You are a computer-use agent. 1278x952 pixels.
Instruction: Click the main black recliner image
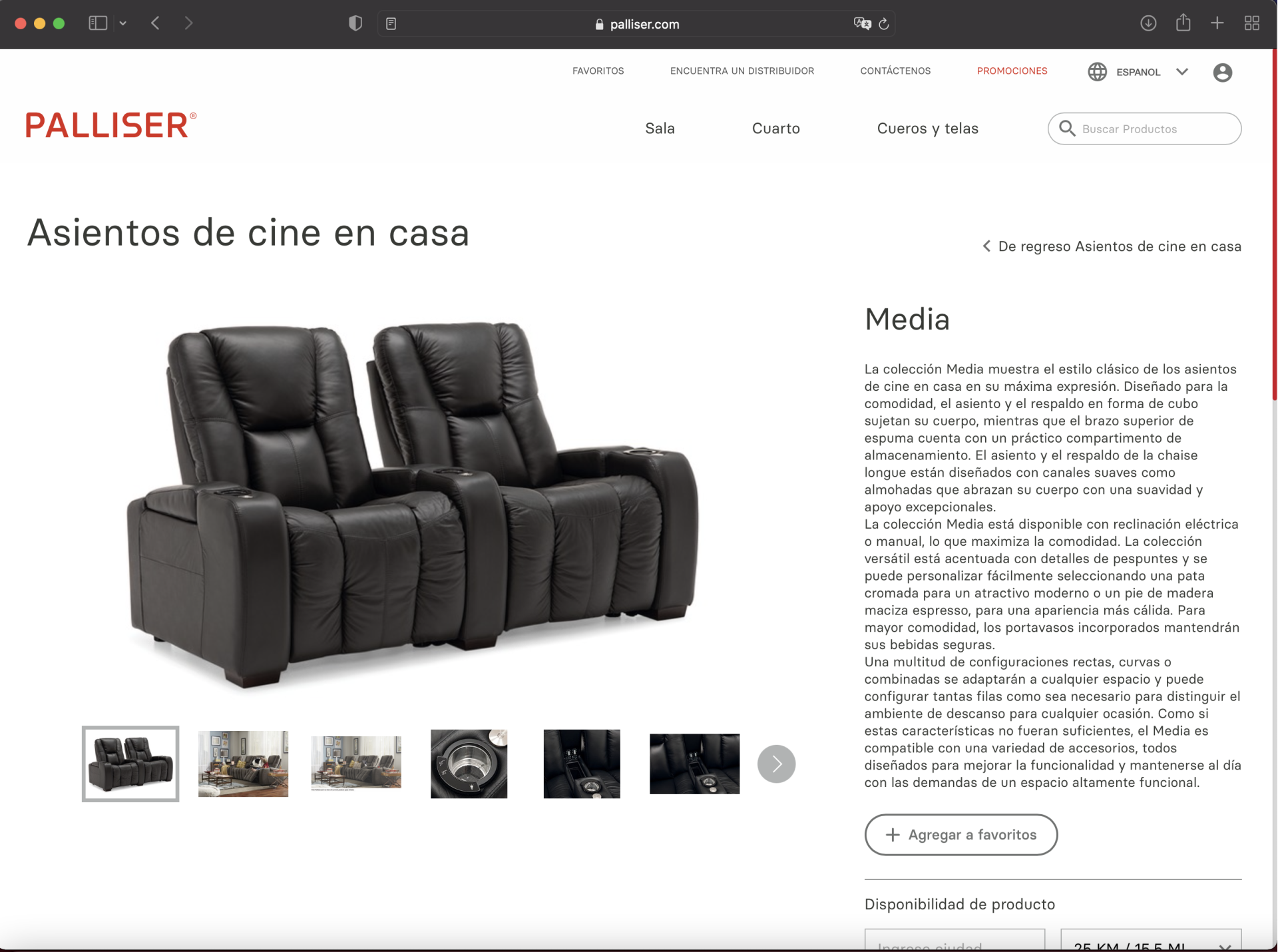pyautogui.click(x=413, y=505)
